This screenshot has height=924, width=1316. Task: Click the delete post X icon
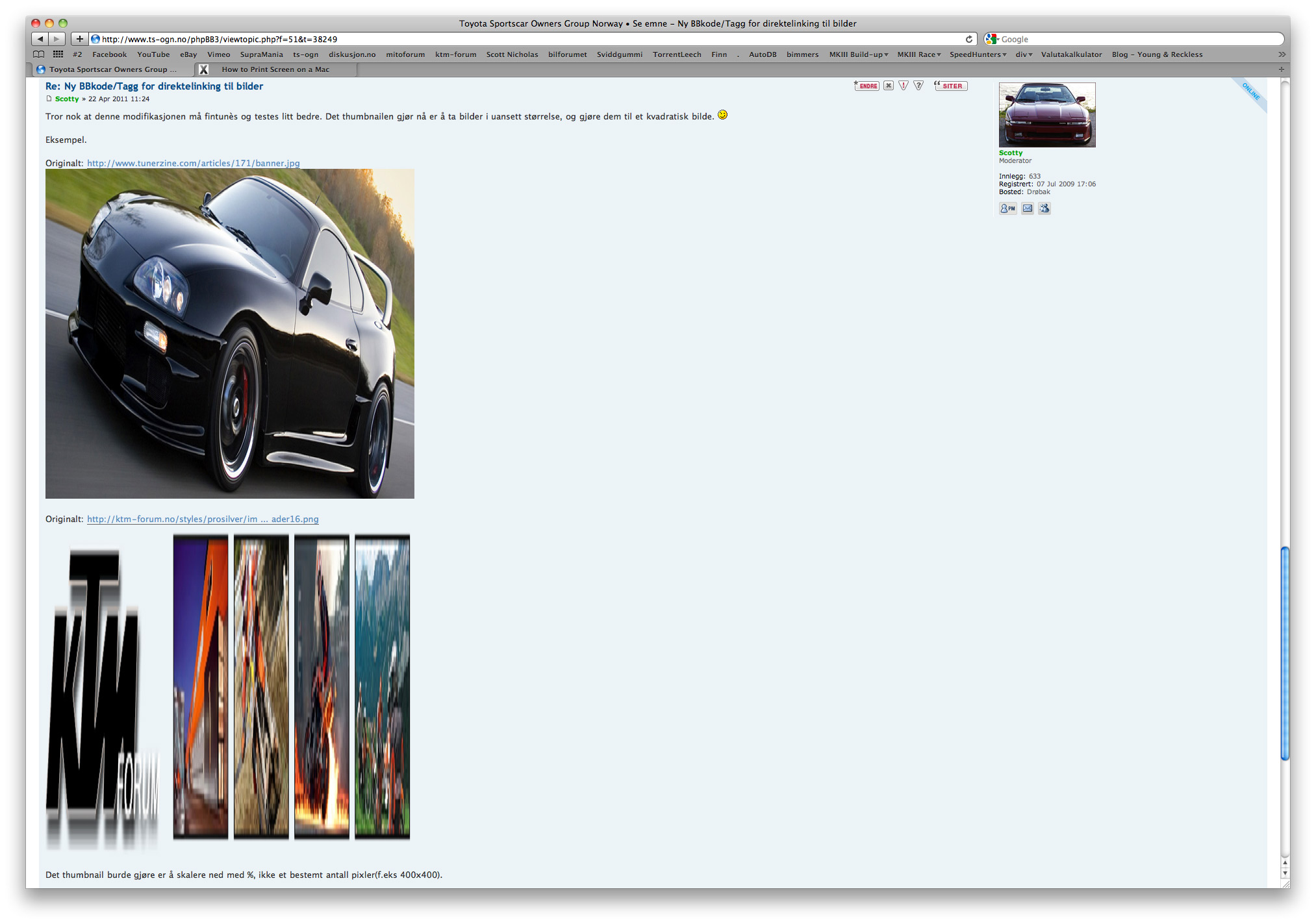coord(889,85)
